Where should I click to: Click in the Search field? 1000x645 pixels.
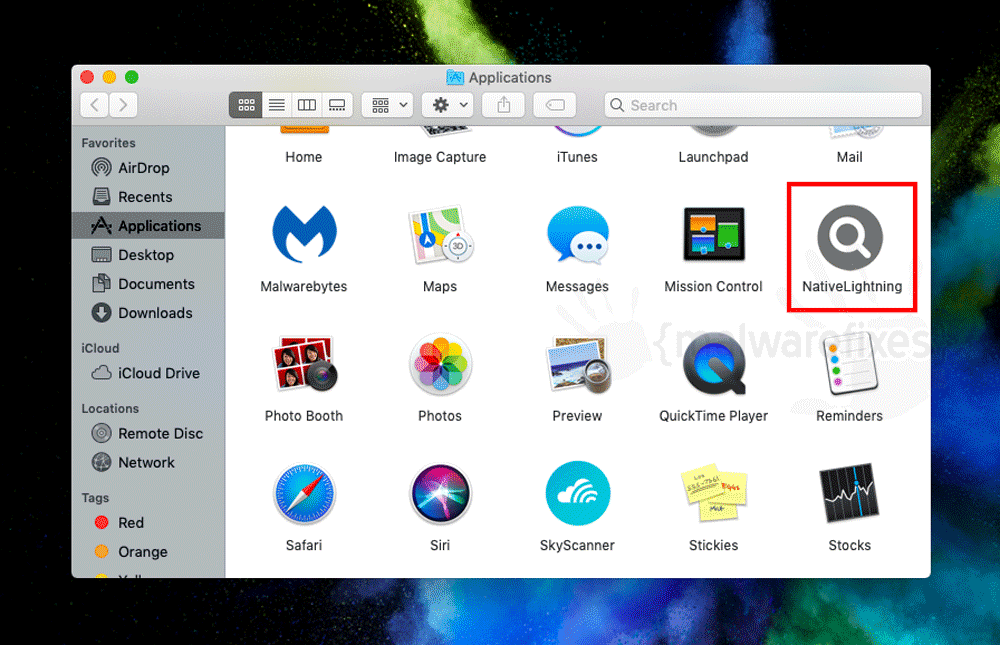(763, 105)
